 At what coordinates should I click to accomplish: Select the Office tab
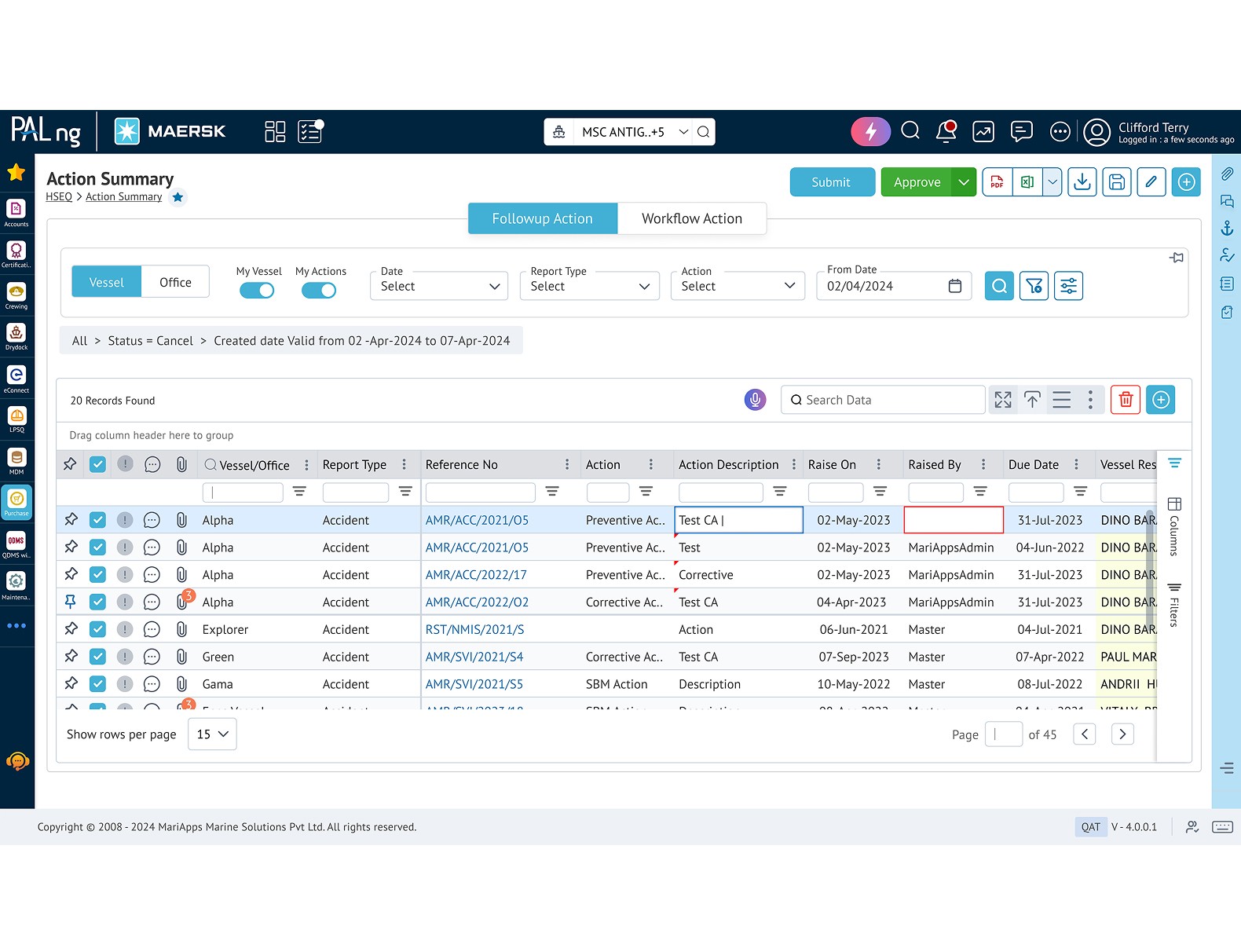tap(175, 282)
